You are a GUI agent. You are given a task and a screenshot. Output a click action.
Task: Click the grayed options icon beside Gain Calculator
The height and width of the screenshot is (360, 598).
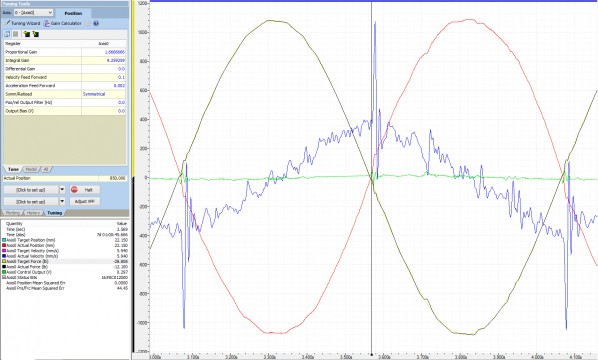[x=88, y=23]
